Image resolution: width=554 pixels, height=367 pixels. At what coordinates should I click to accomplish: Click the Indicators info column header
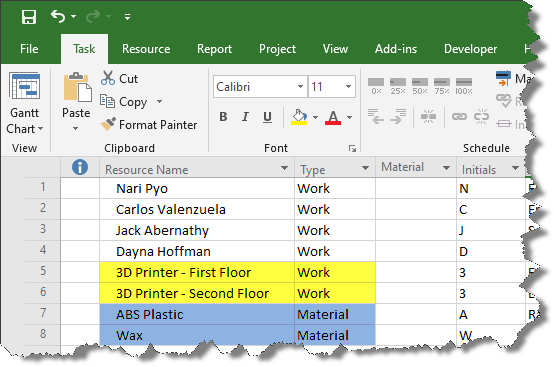[80, 167]
